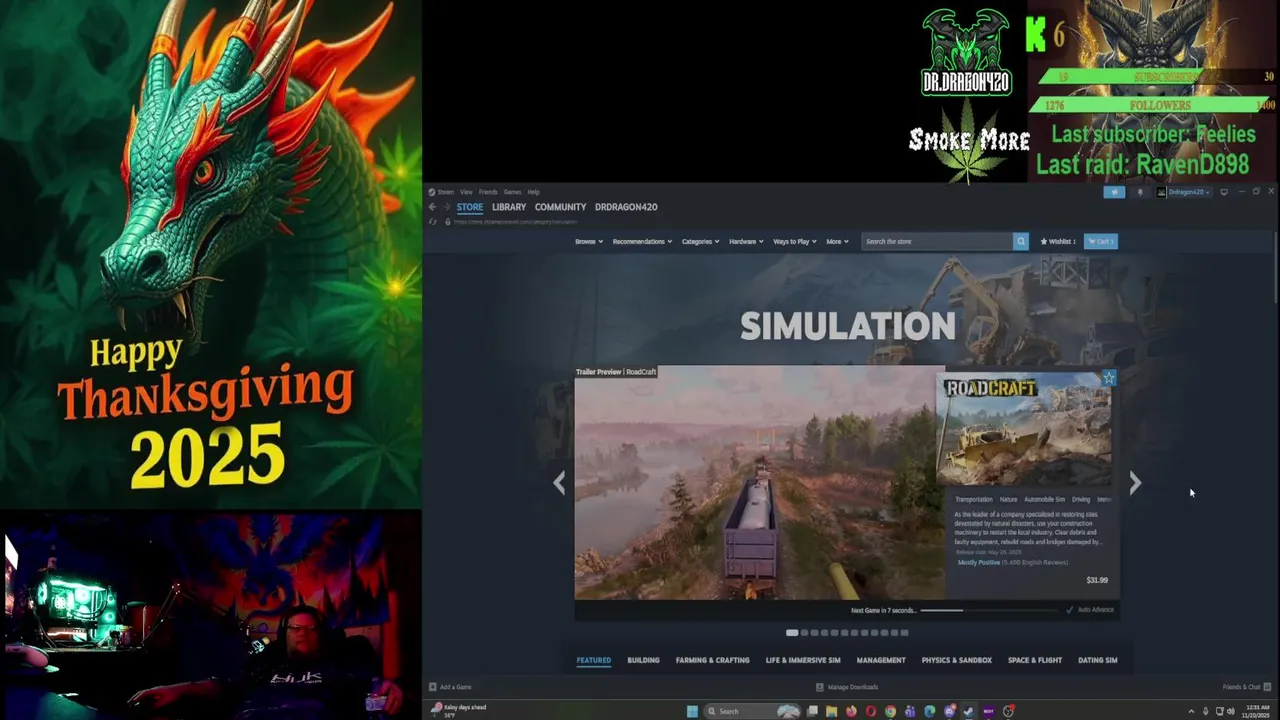The image size is (1280, 720).
Task: Open the Cart button
Action: pos(1100,241)
